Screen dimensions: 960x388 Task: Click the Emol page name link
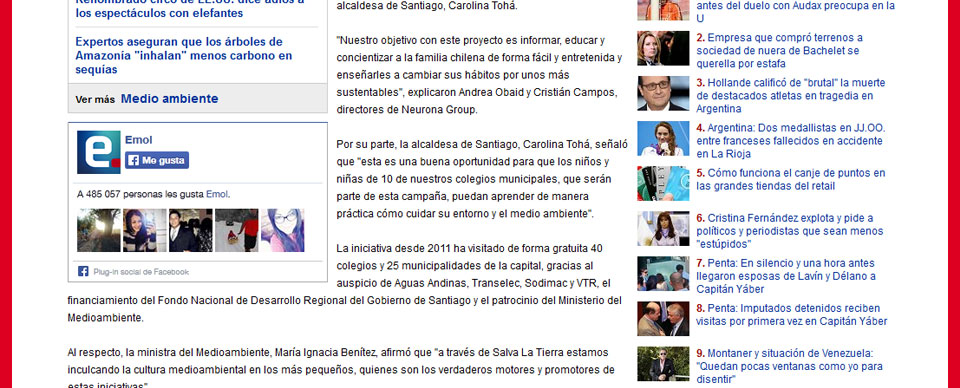[x=138, y=140]
